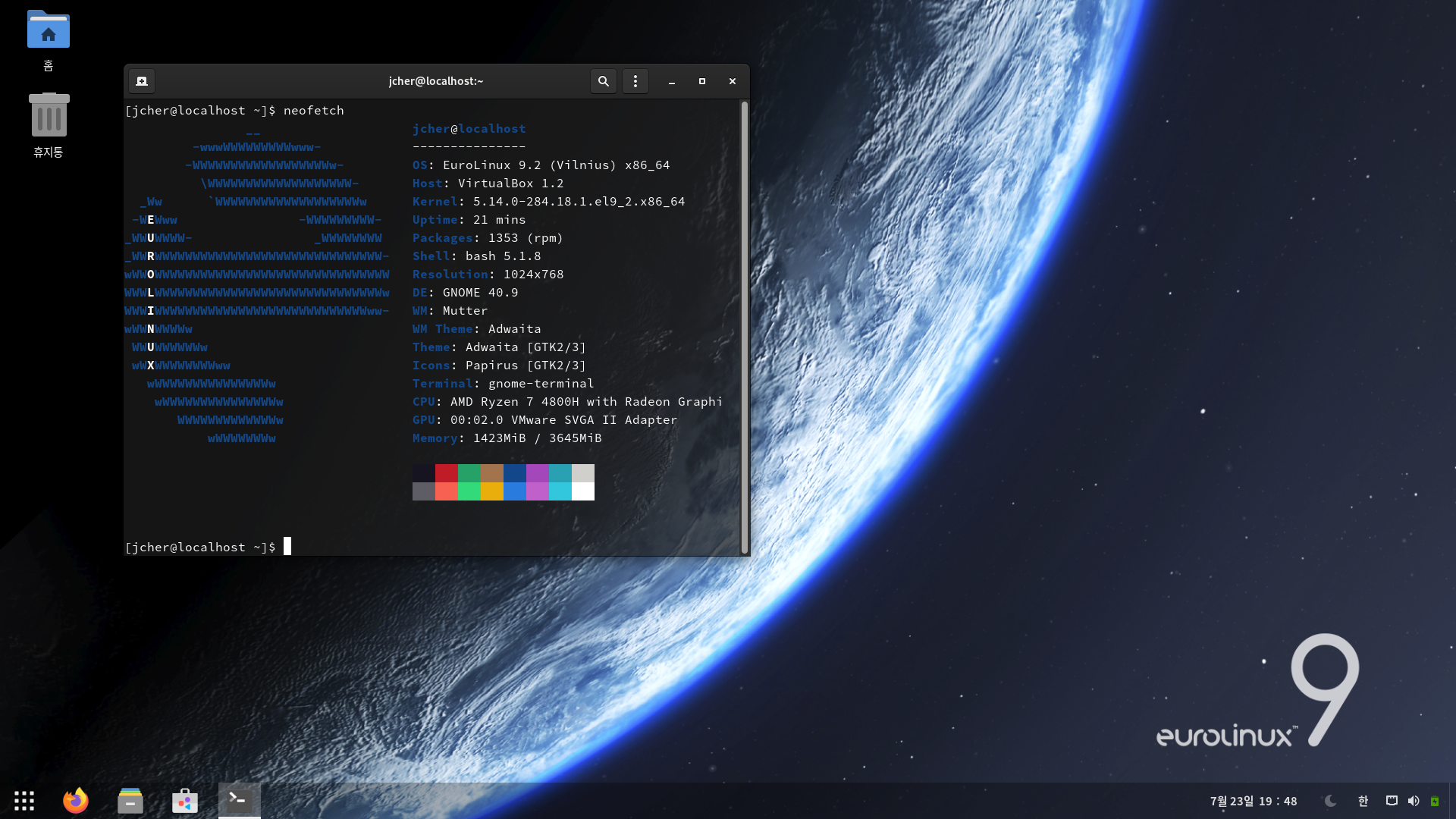Click the typed neofetch command text
The height and width of the screenshot is (819, 1456).
click(314, 111)
